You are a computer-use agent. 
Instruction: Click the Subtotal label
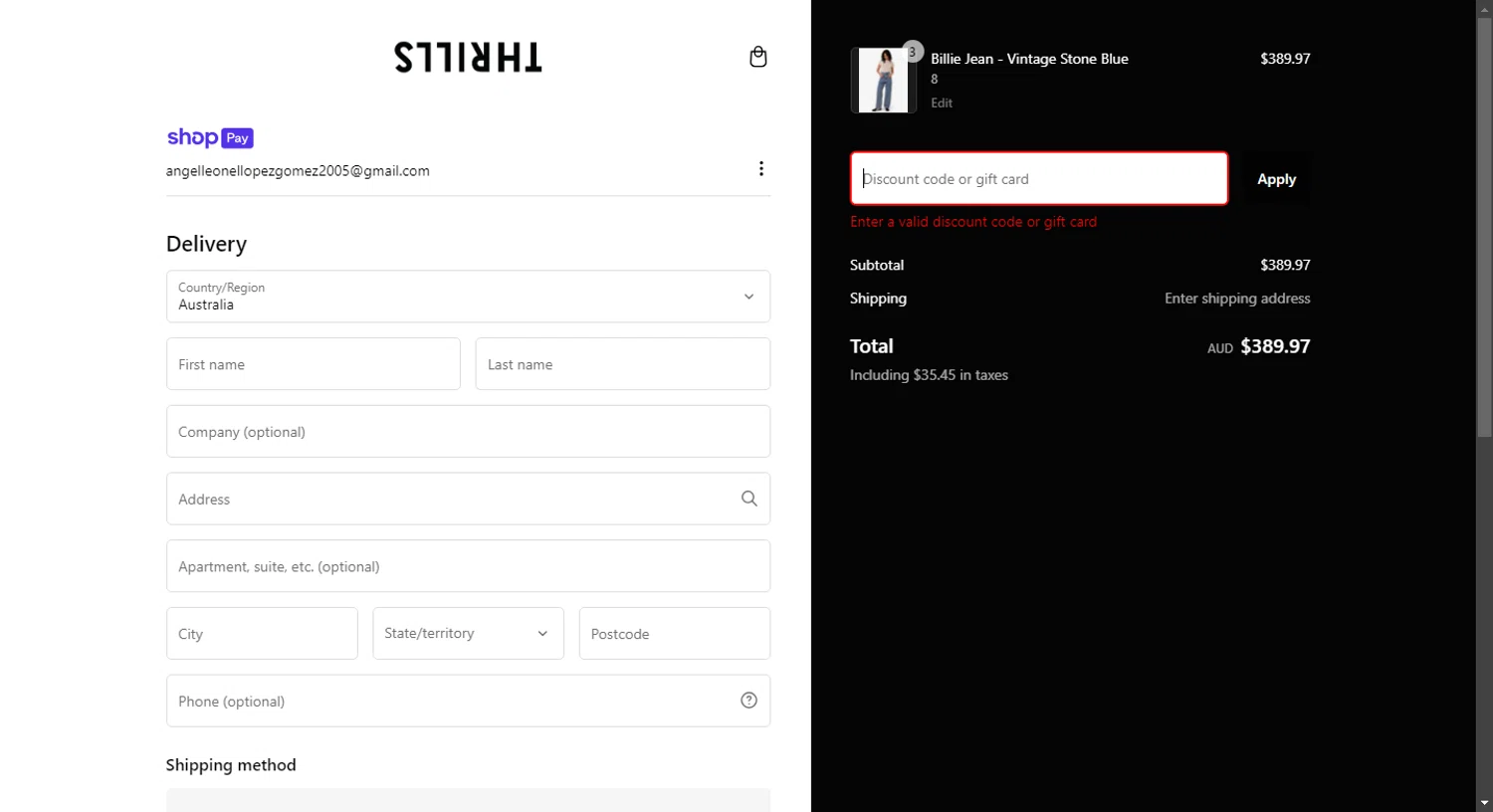[877, 265]
